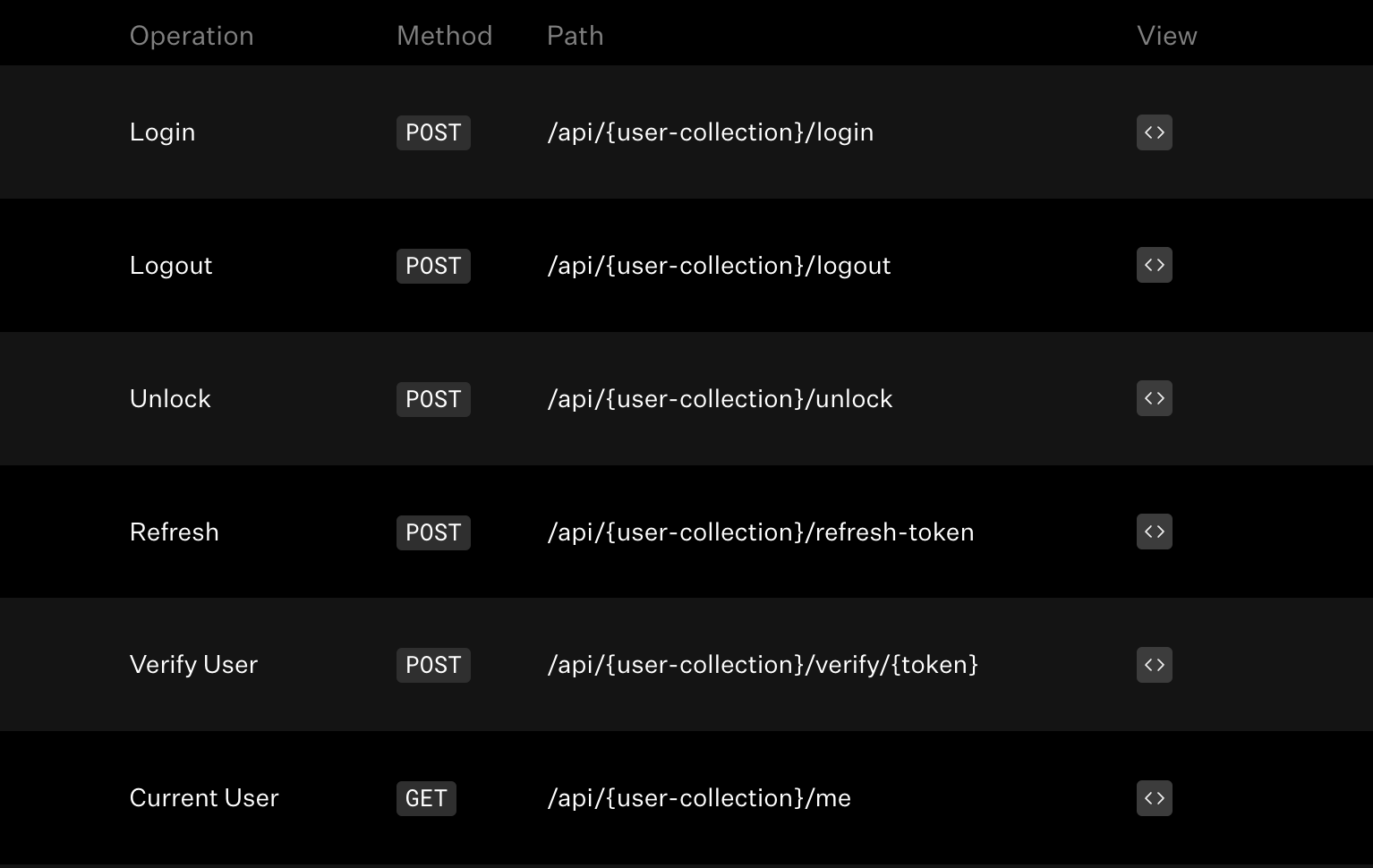Open the code view for Logout
This screenshot has width=1373, height=868.
[1154, 265]
